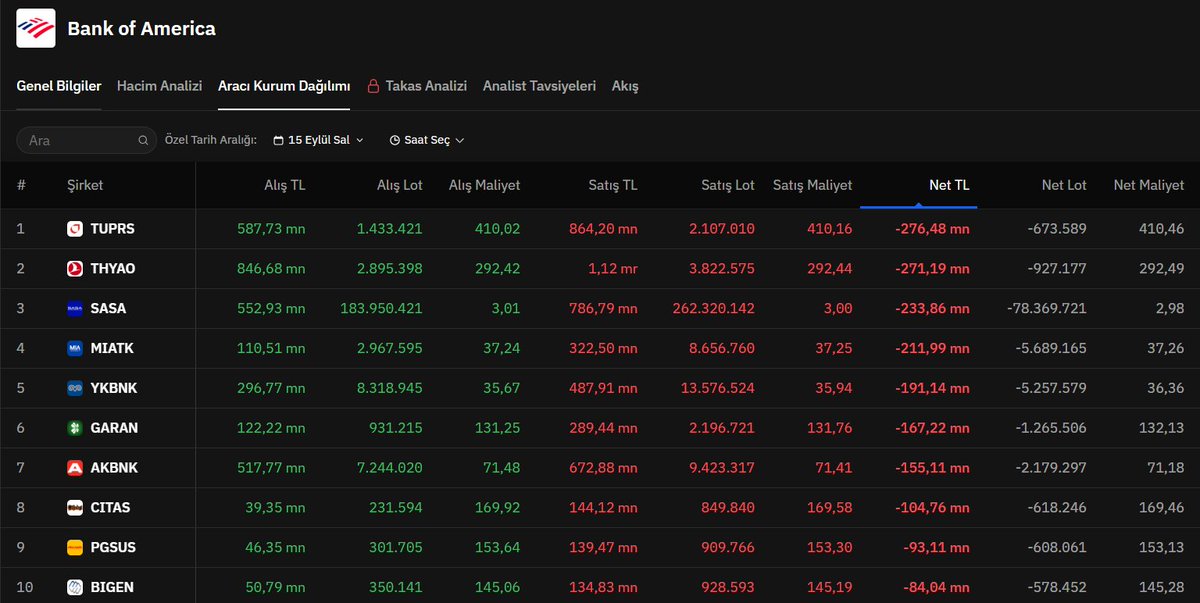Click the -84,04 mn Net TL value
The height and width of the screenshot is (603, 1200).
[936, 587]
